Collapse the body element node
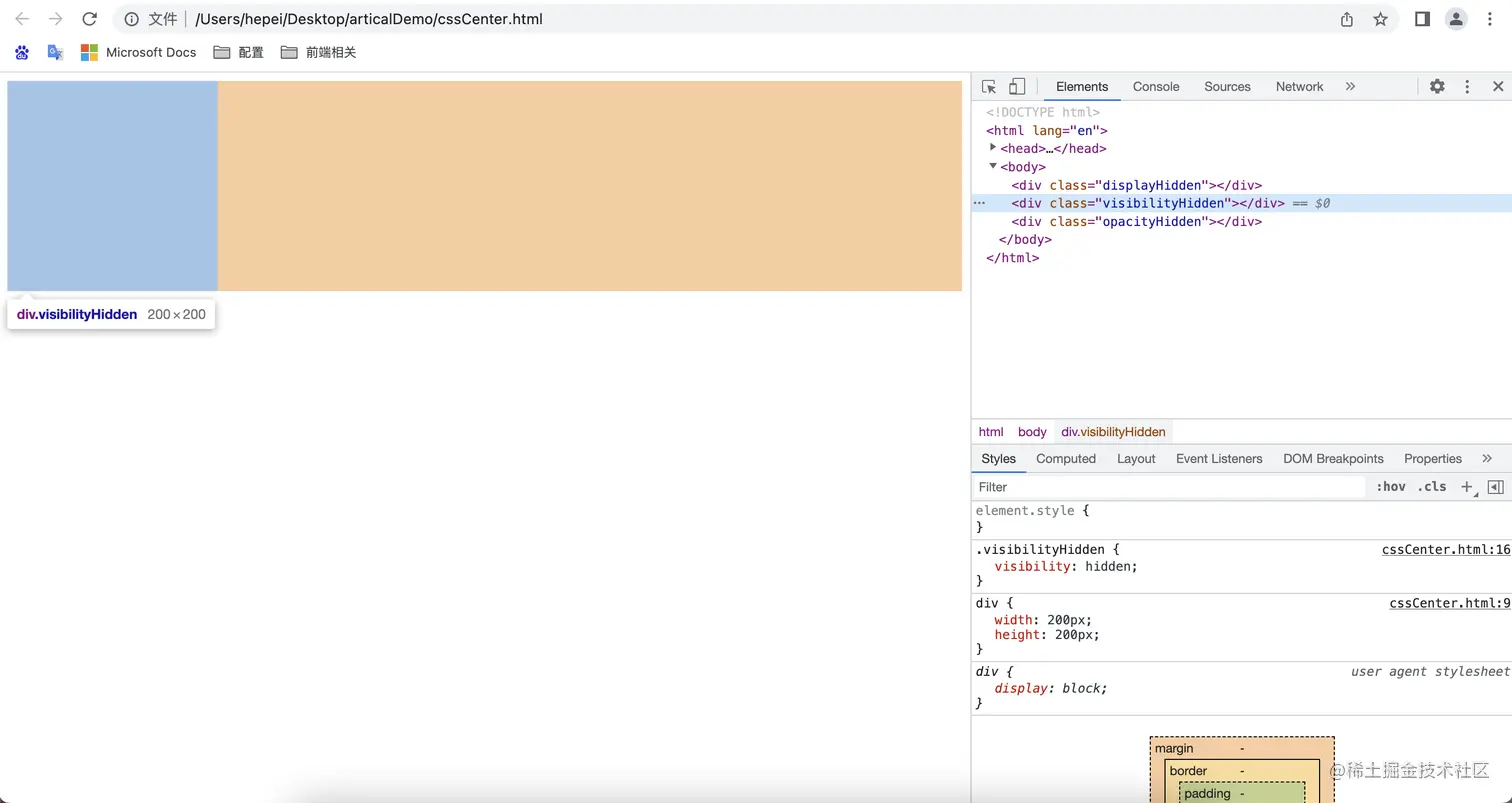The width and height of the screenshot is (1512, 803). coord(993,166)
